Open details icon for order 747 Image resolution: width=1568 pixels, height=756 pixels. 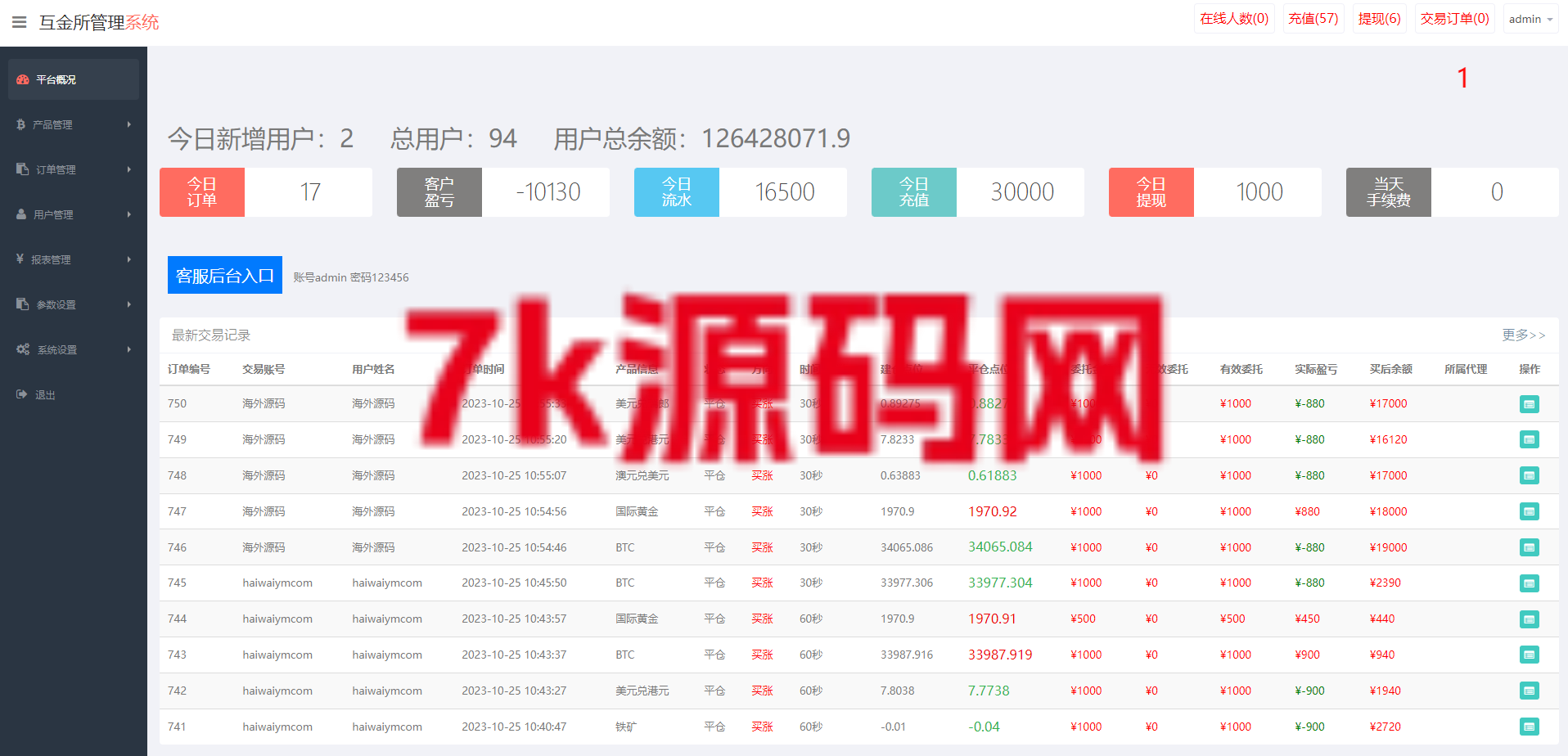point(1530,511)
